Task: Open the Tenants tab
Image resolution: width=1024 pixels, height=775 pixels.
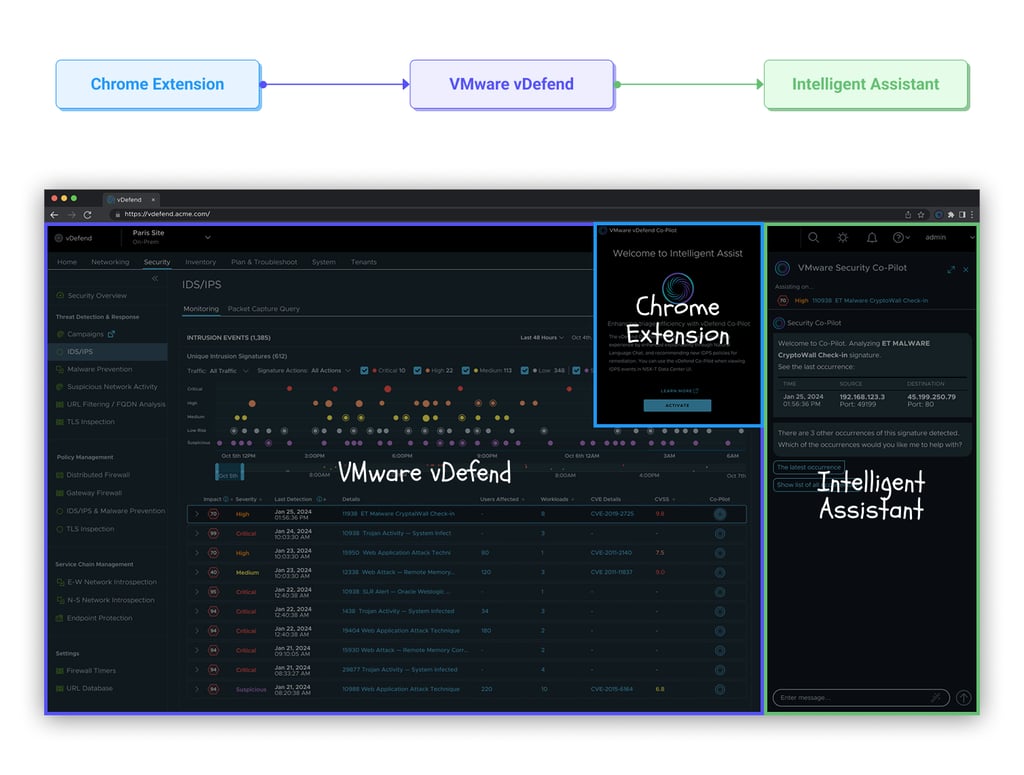Action: (x=364, y=262)
